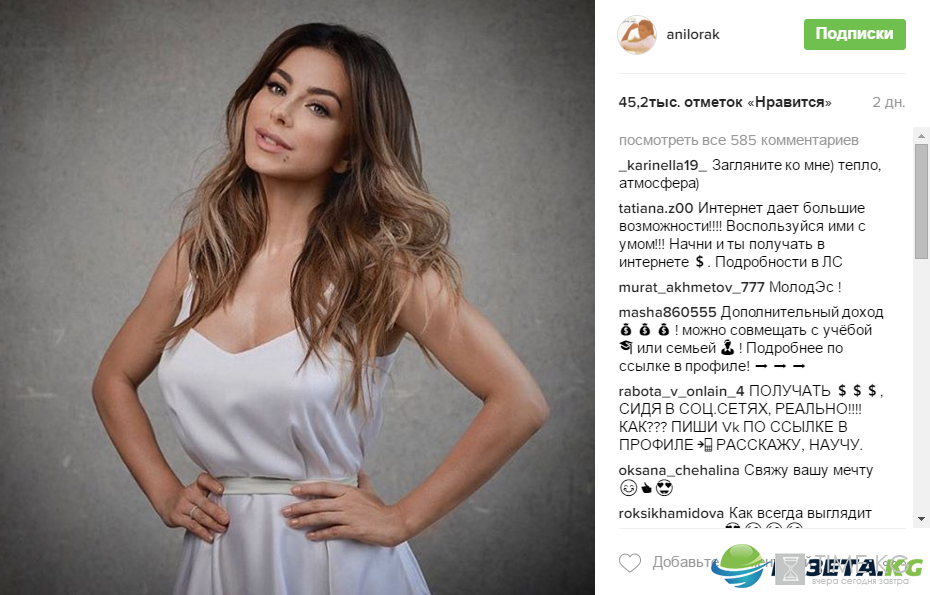
Task: Open masha860555 commenter profile
Action: click(x=667, y=312)
